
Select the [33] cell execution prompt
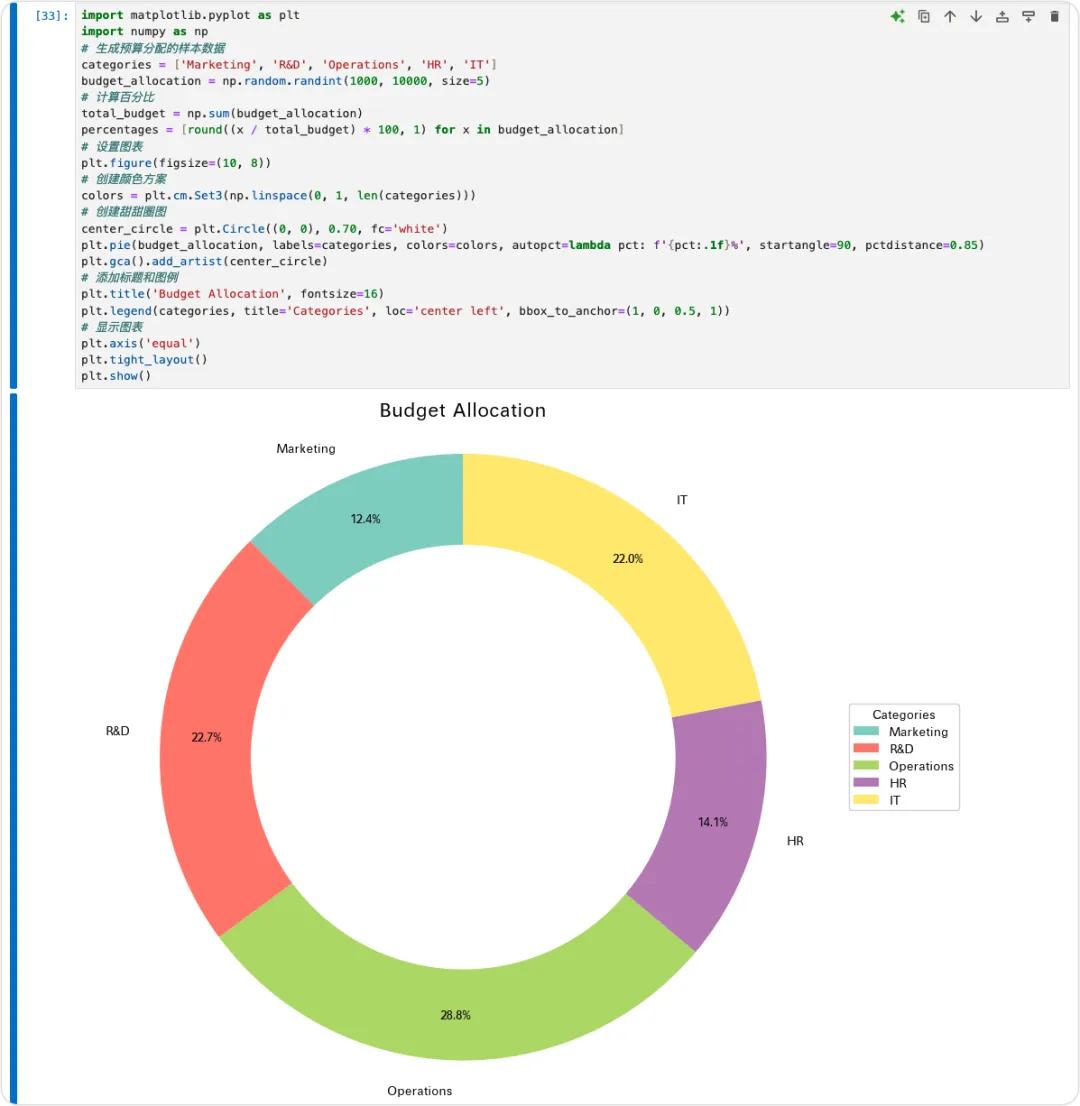pos(51,16)
